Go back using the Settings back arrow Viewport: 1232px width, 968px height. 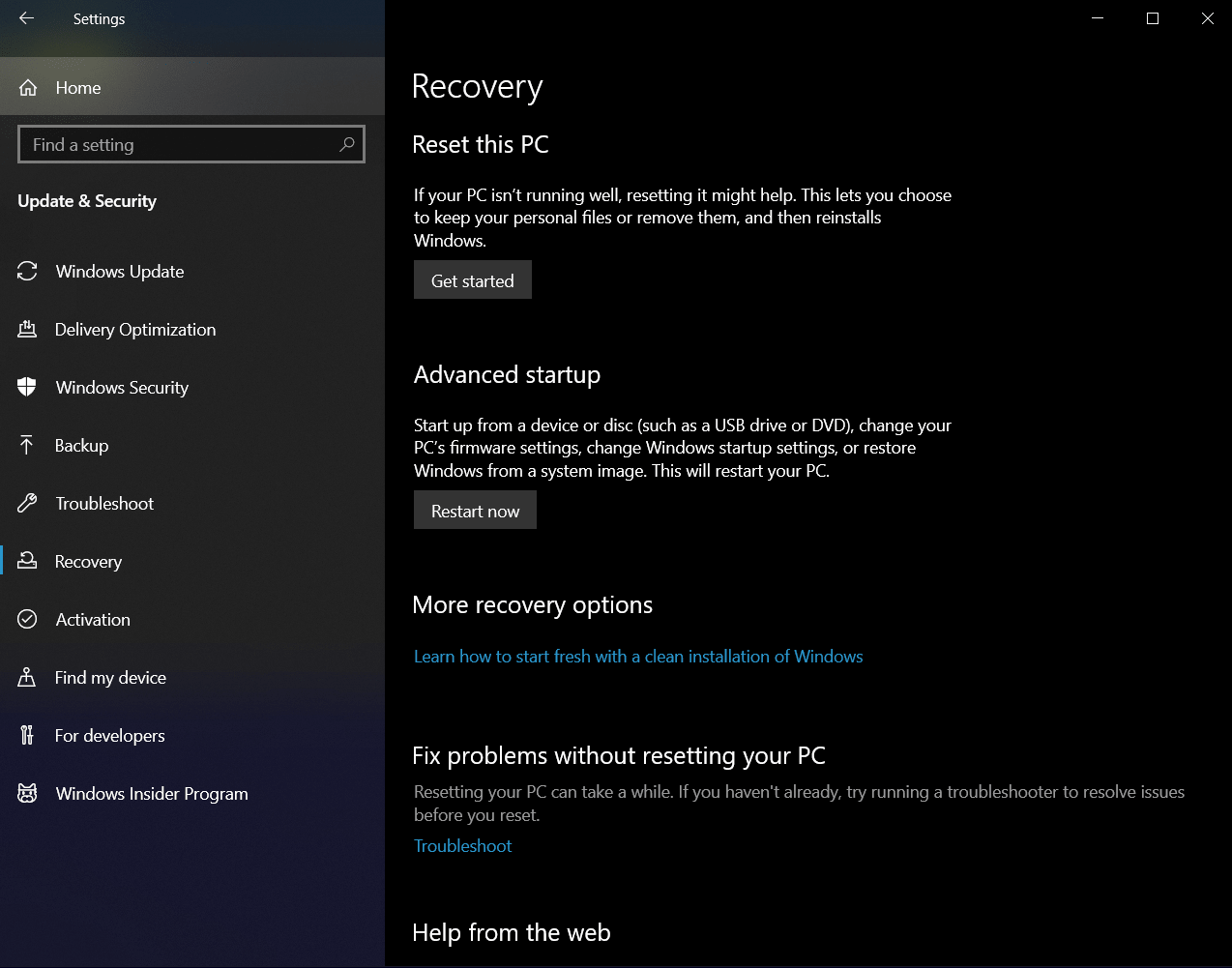[x=27, y=18]
